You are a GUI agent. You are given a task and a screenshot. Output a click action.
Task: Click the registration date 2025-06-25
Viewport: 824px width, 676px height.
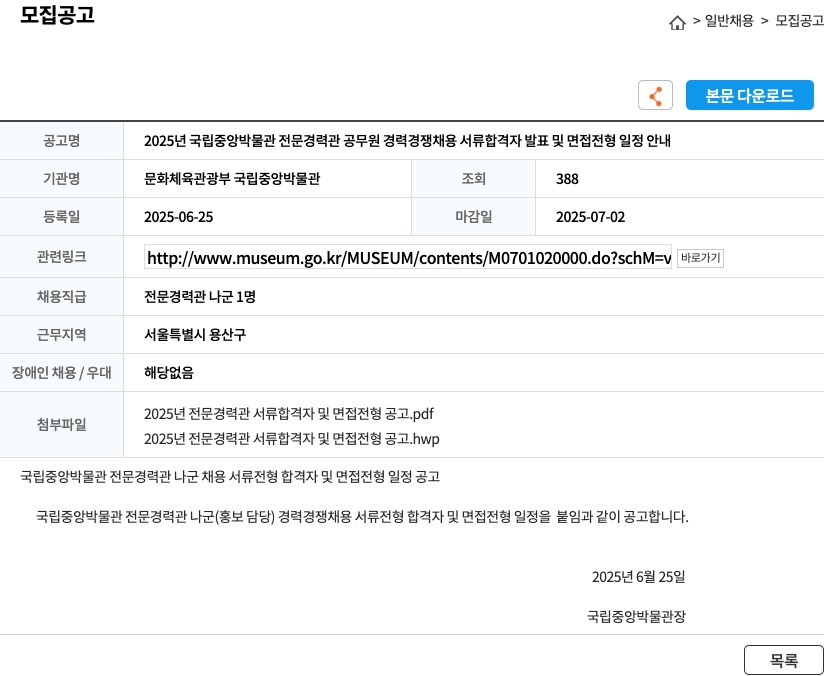click(179, 217)
